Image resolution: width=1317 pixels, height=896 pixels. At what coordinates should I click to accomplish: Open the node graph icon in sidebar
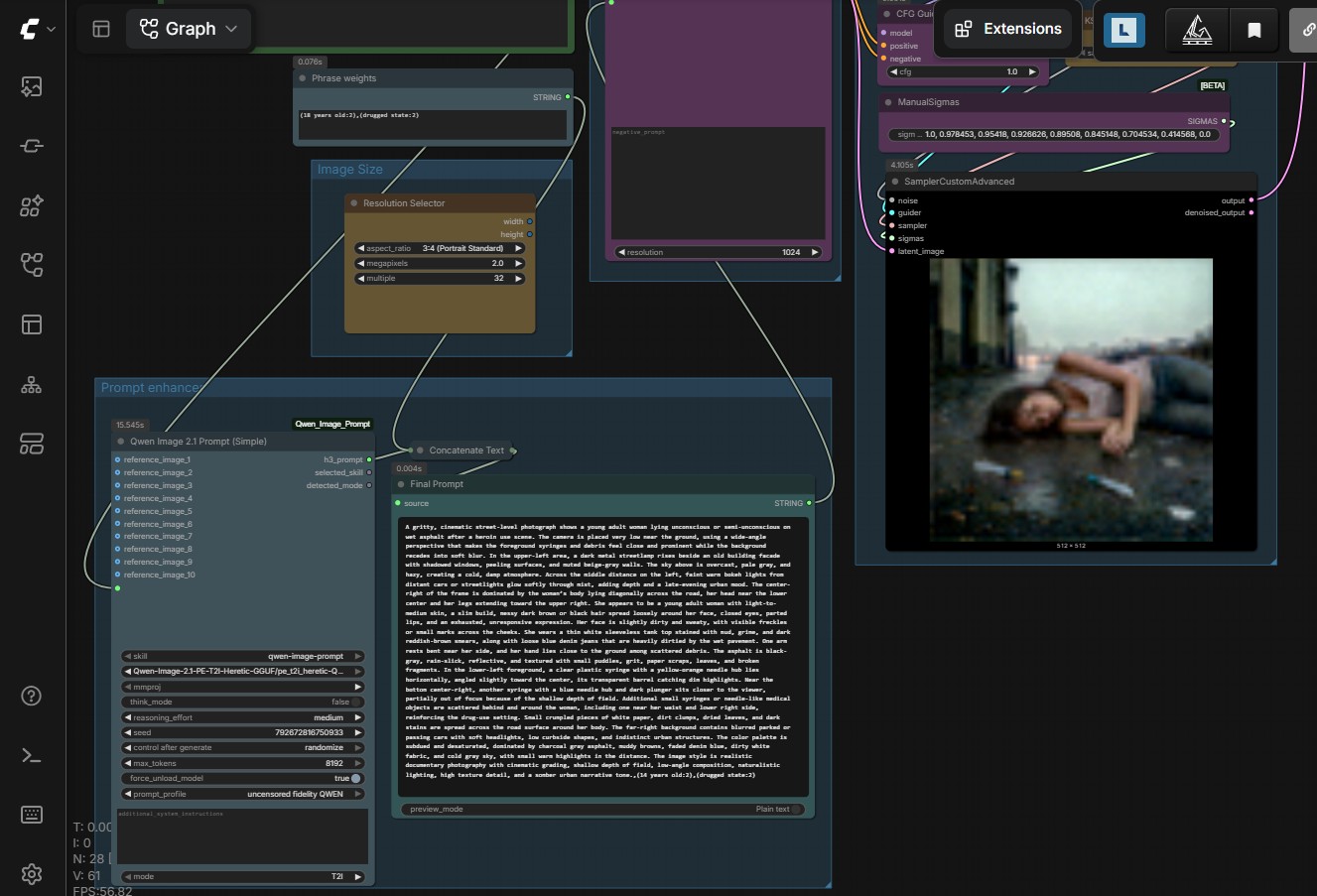coord(32,265)
